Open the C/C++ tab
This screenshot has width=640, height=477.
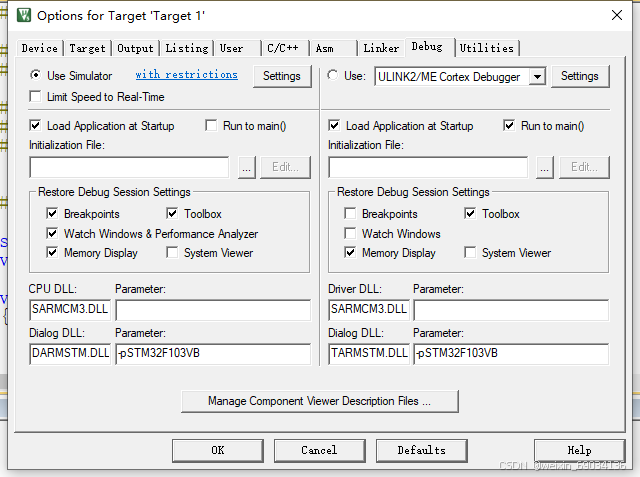[285, 48]
